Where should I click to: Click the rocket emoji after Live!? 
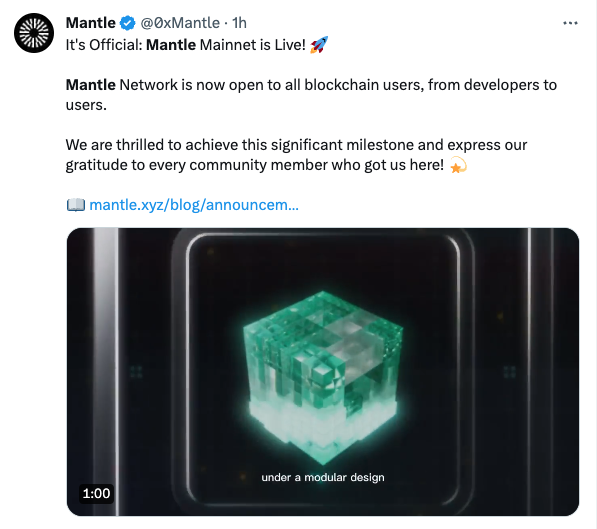point(319,45)
